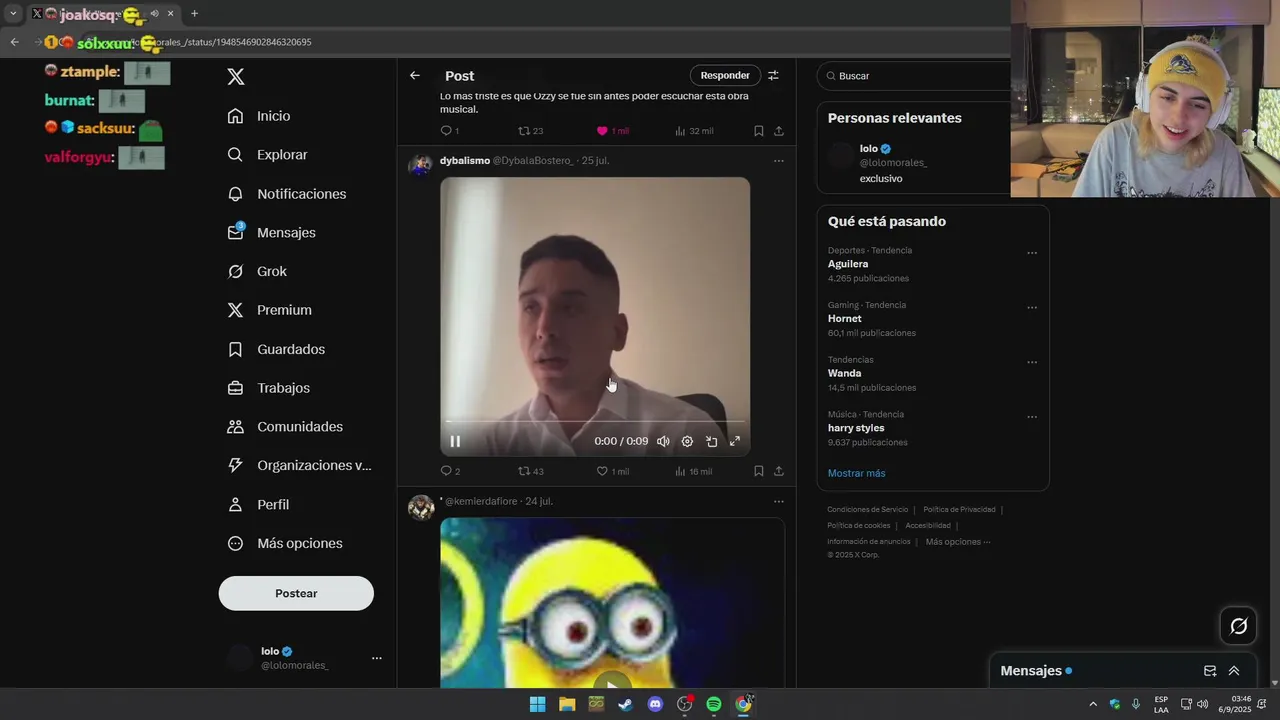Open more options on dybalismo post
1280x720 pixels.
[x=779, y=161]
